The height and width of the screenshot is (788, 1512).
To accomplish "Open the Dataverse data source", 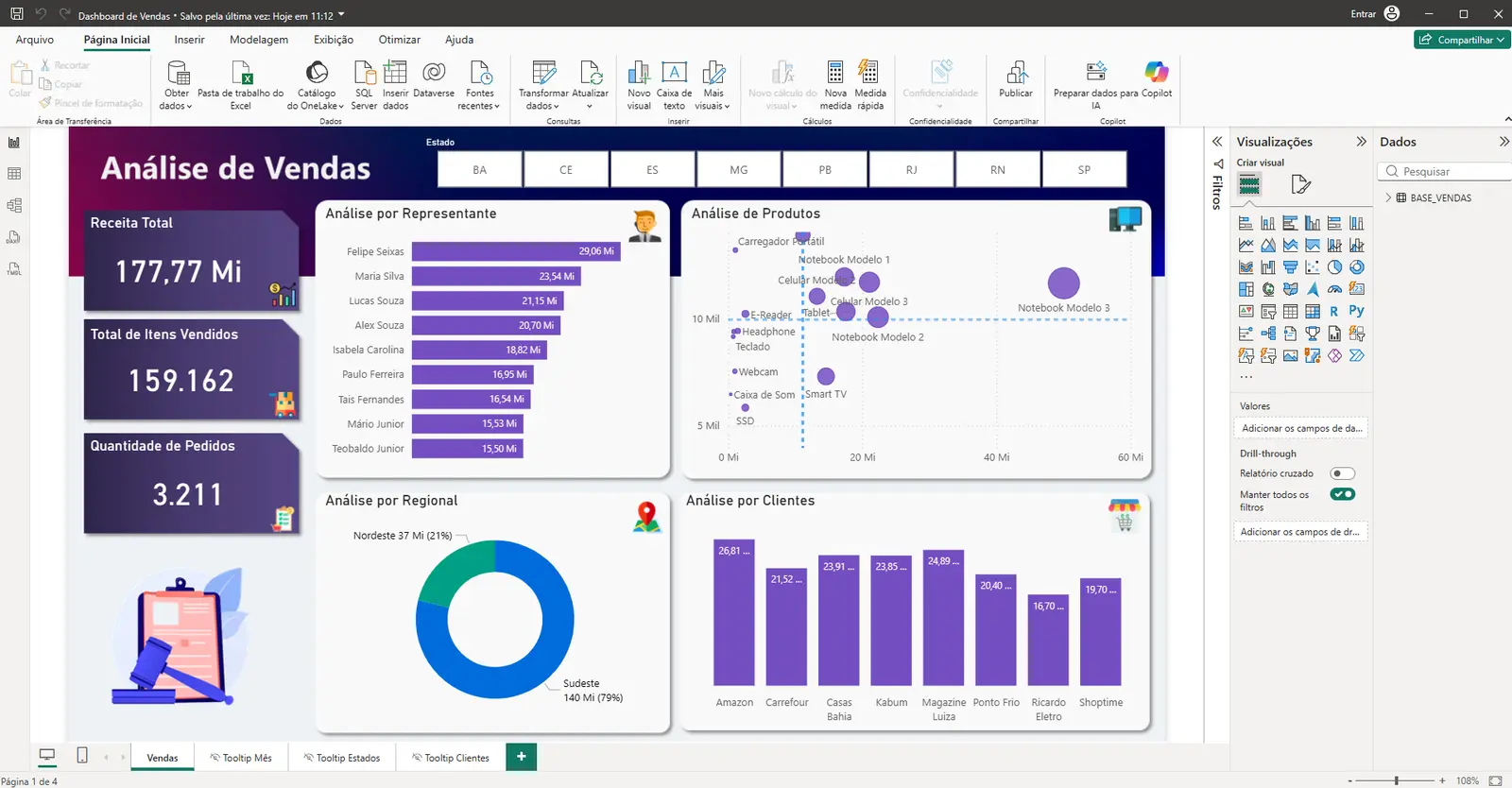I will pos(434,79).
